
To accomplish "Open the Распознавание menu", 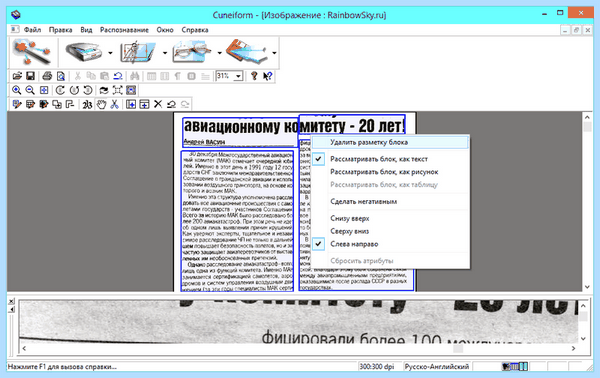I will (x=124, y=30).
